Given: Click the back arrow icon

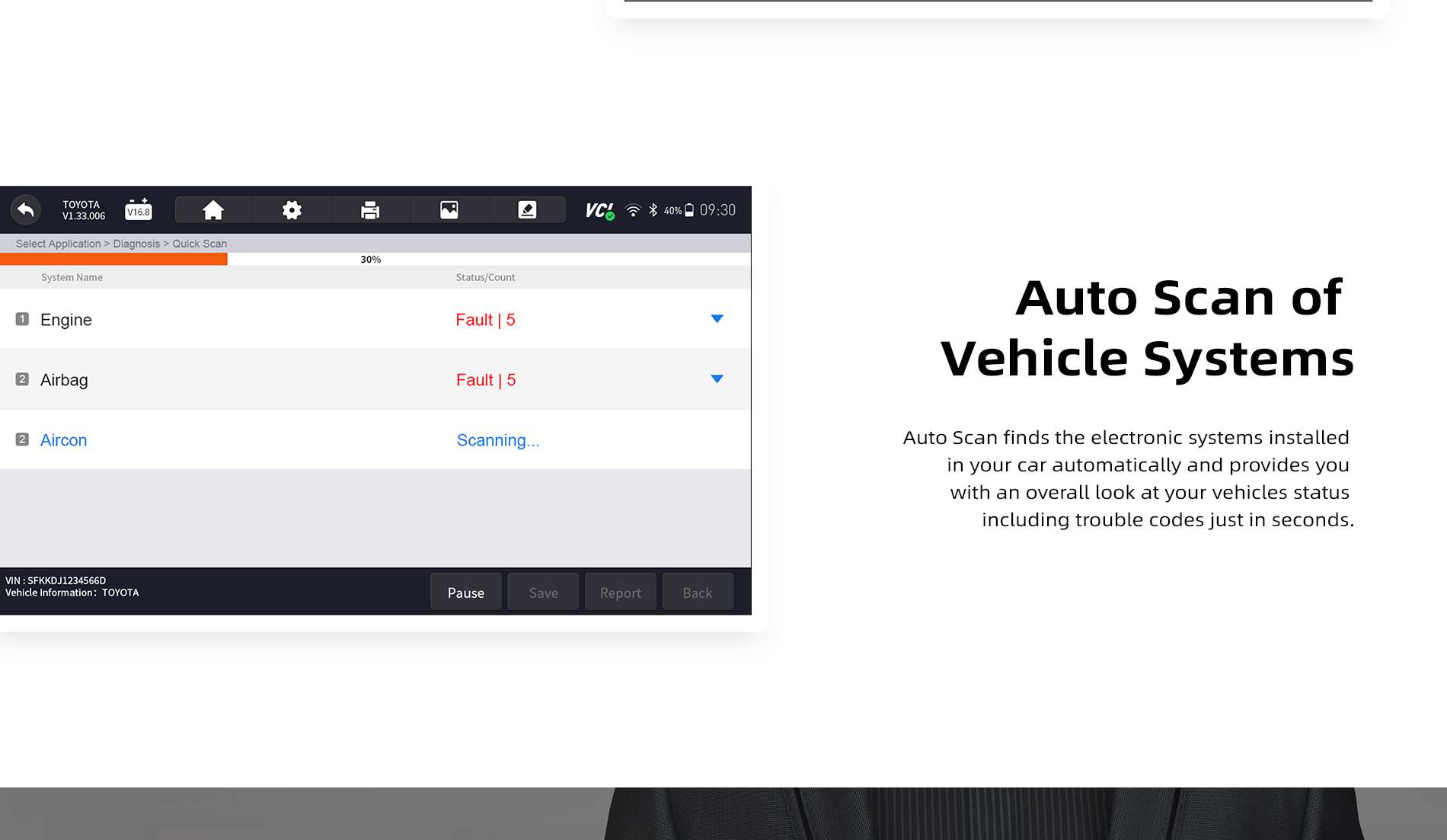Looking at the screenshot, I should click(x=26, y=210).
